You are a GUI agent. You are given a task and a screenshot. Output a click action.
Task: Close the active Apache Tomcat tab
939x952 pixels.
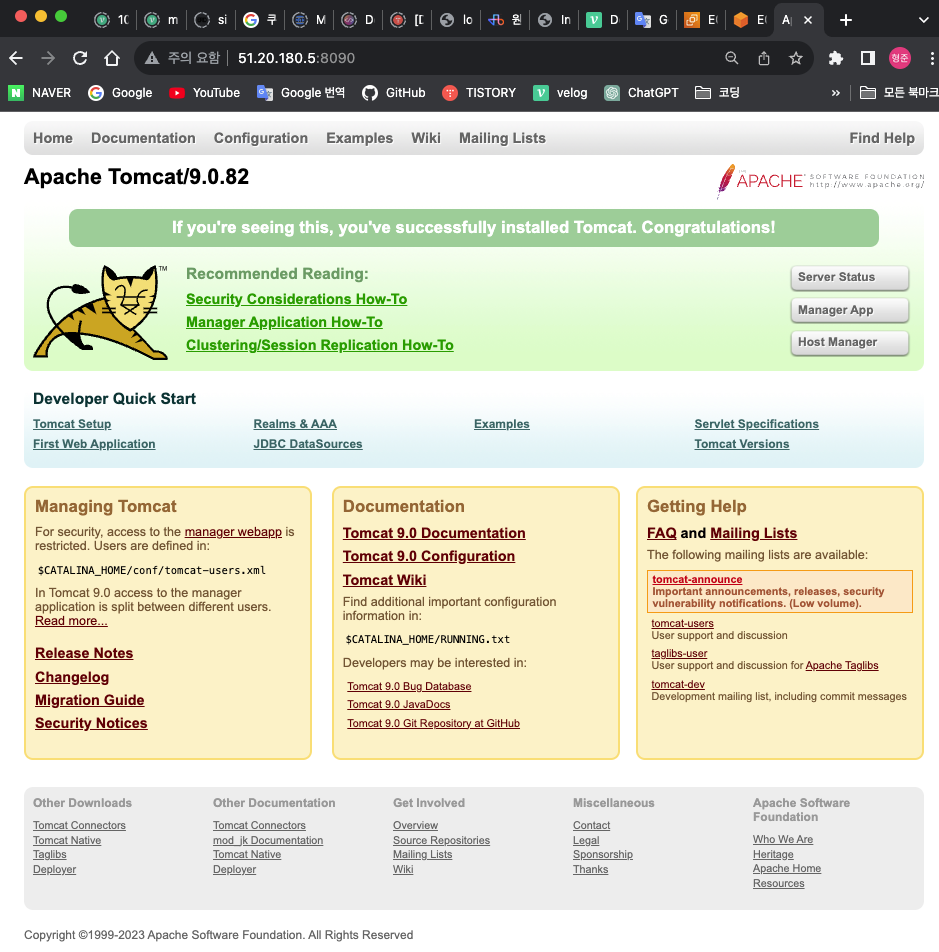point(808,20)
